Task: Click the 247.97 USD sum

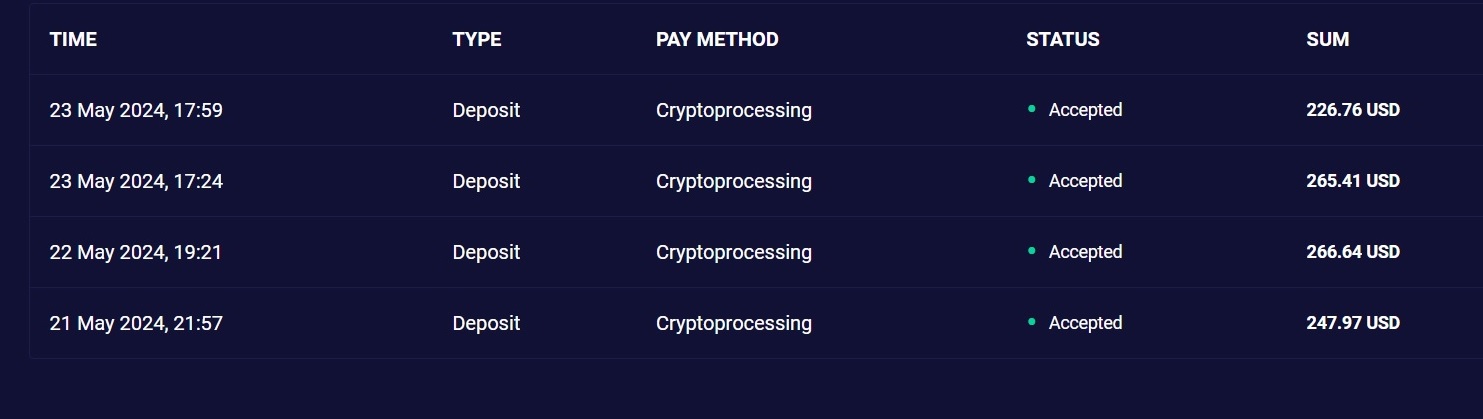Action: click(1353, 323)
